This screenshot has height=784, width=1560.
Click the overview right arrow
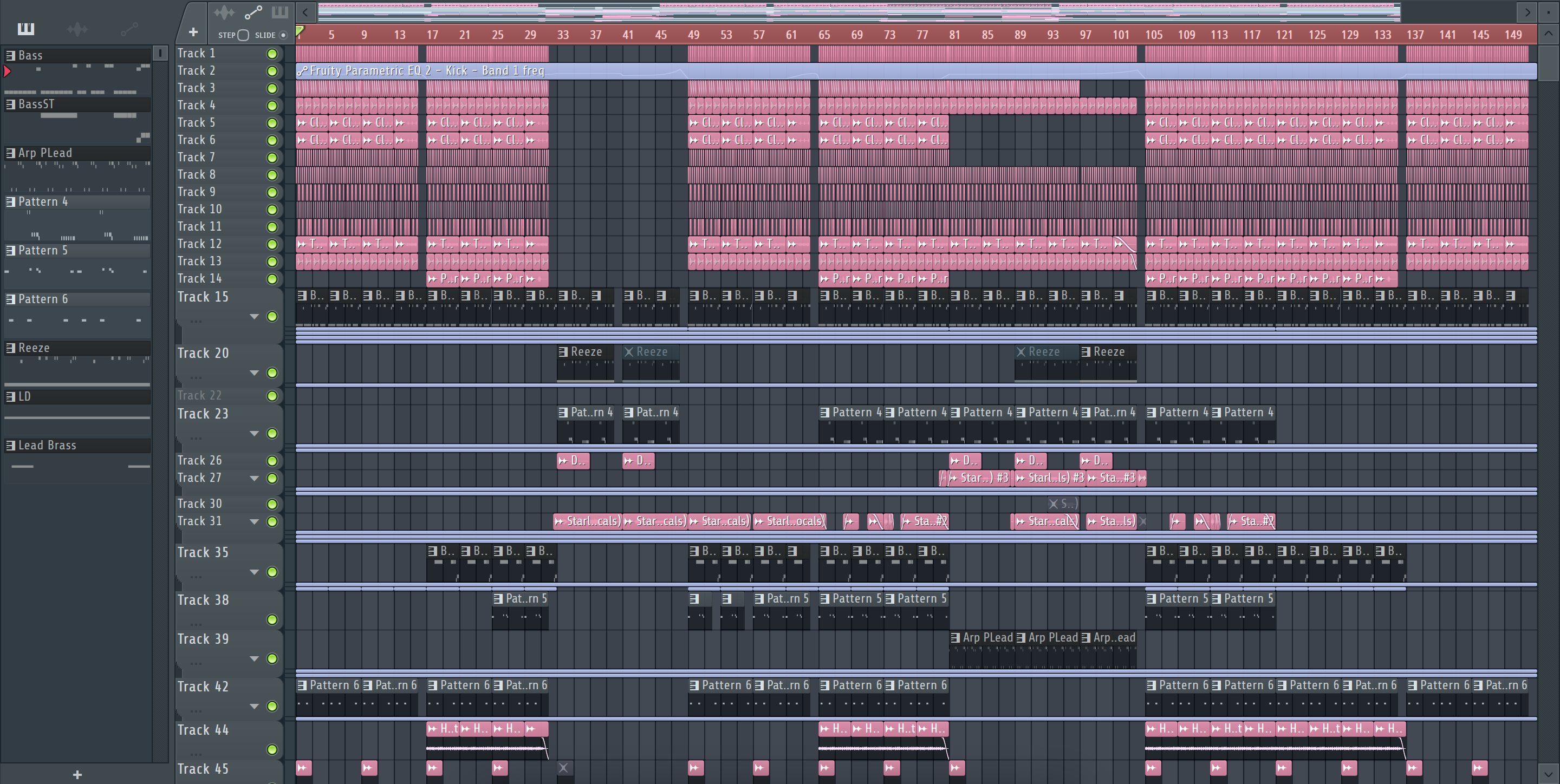coord(1527,11)
